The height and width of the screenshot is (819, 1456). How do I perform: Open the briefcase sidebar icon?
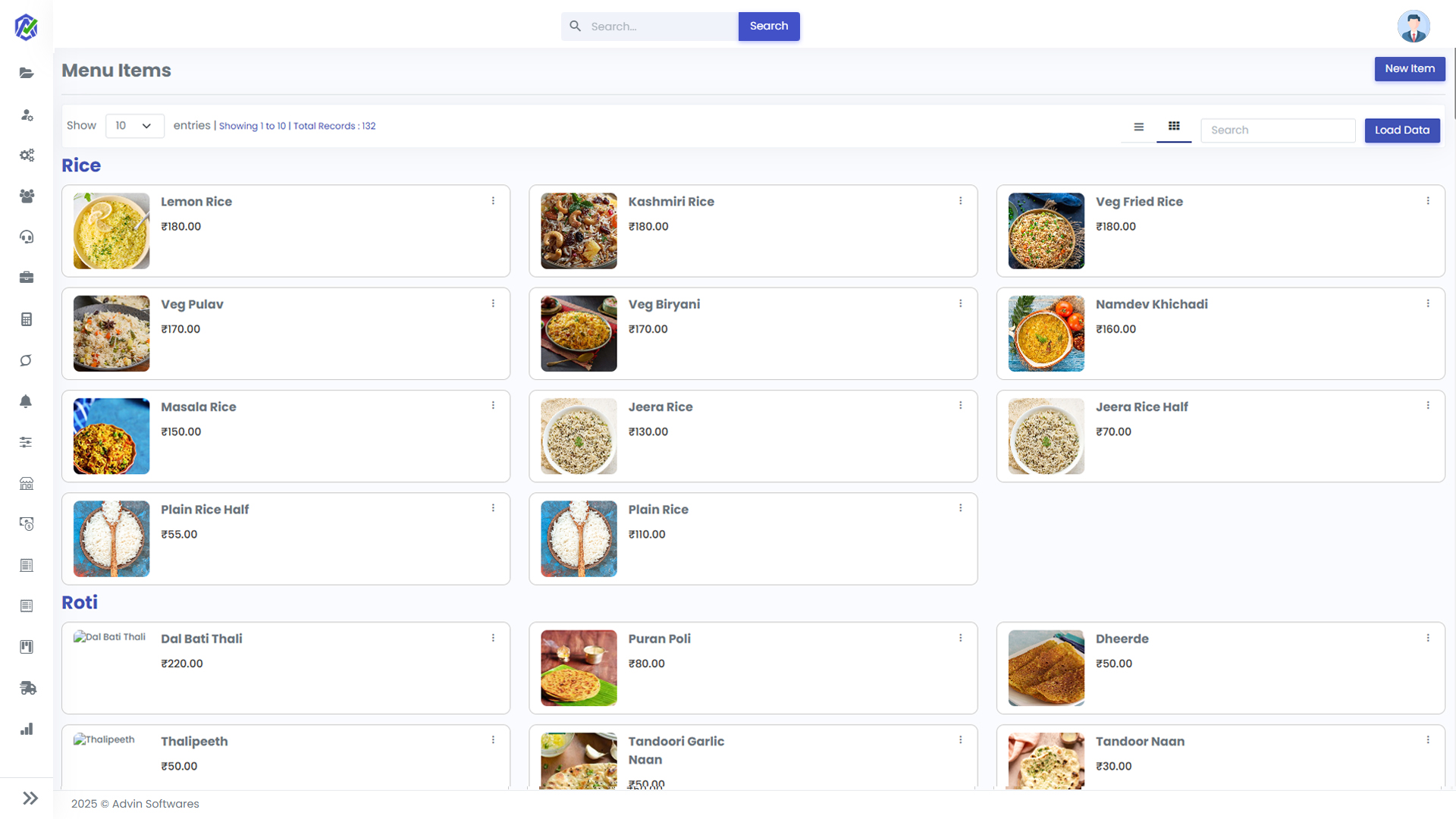(27, 278)
